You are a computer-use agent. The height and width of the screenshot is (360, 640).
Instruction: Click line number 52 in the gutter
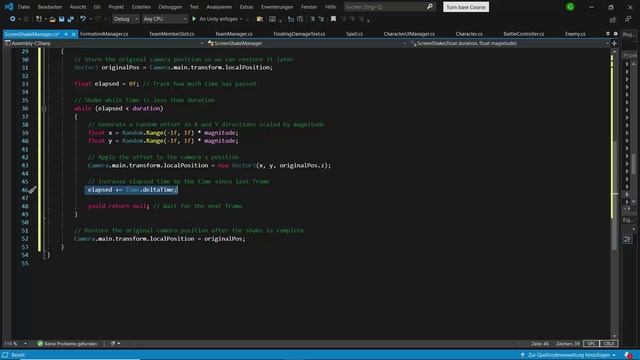click(x=25, y=239)
